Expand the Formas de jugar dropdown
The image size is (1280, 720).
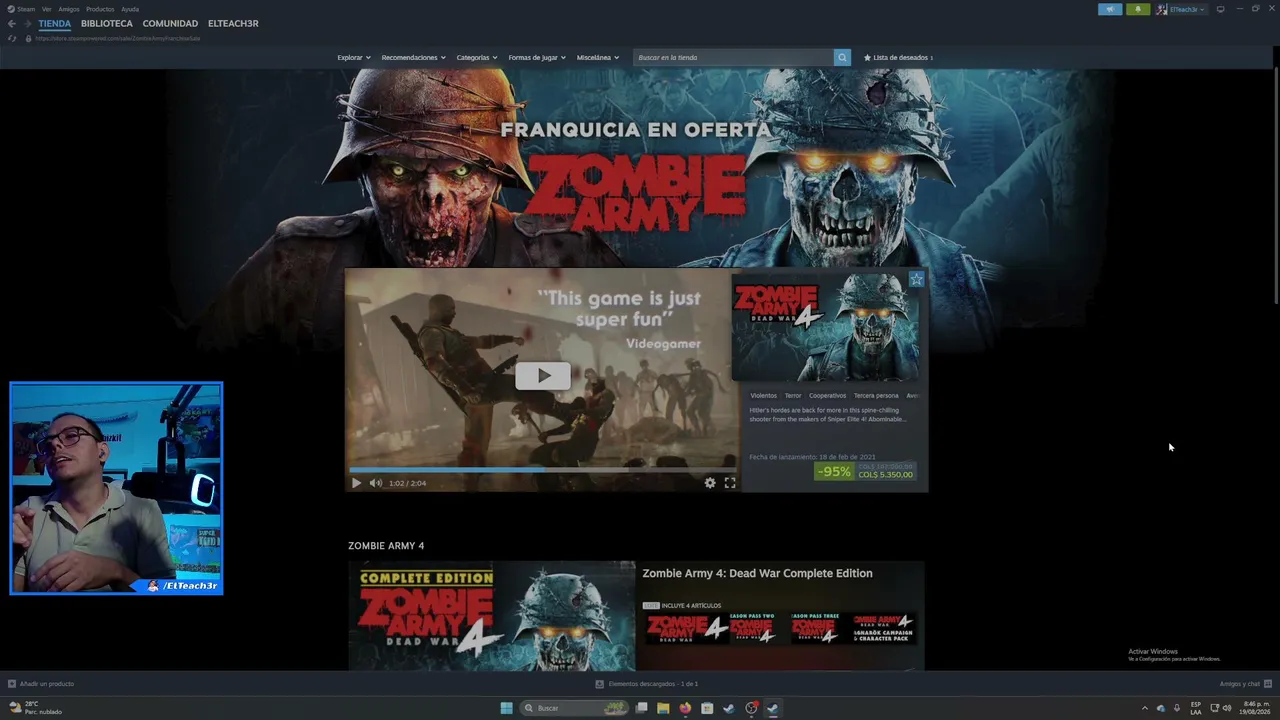pyautogui.click(x=537, y=57)
